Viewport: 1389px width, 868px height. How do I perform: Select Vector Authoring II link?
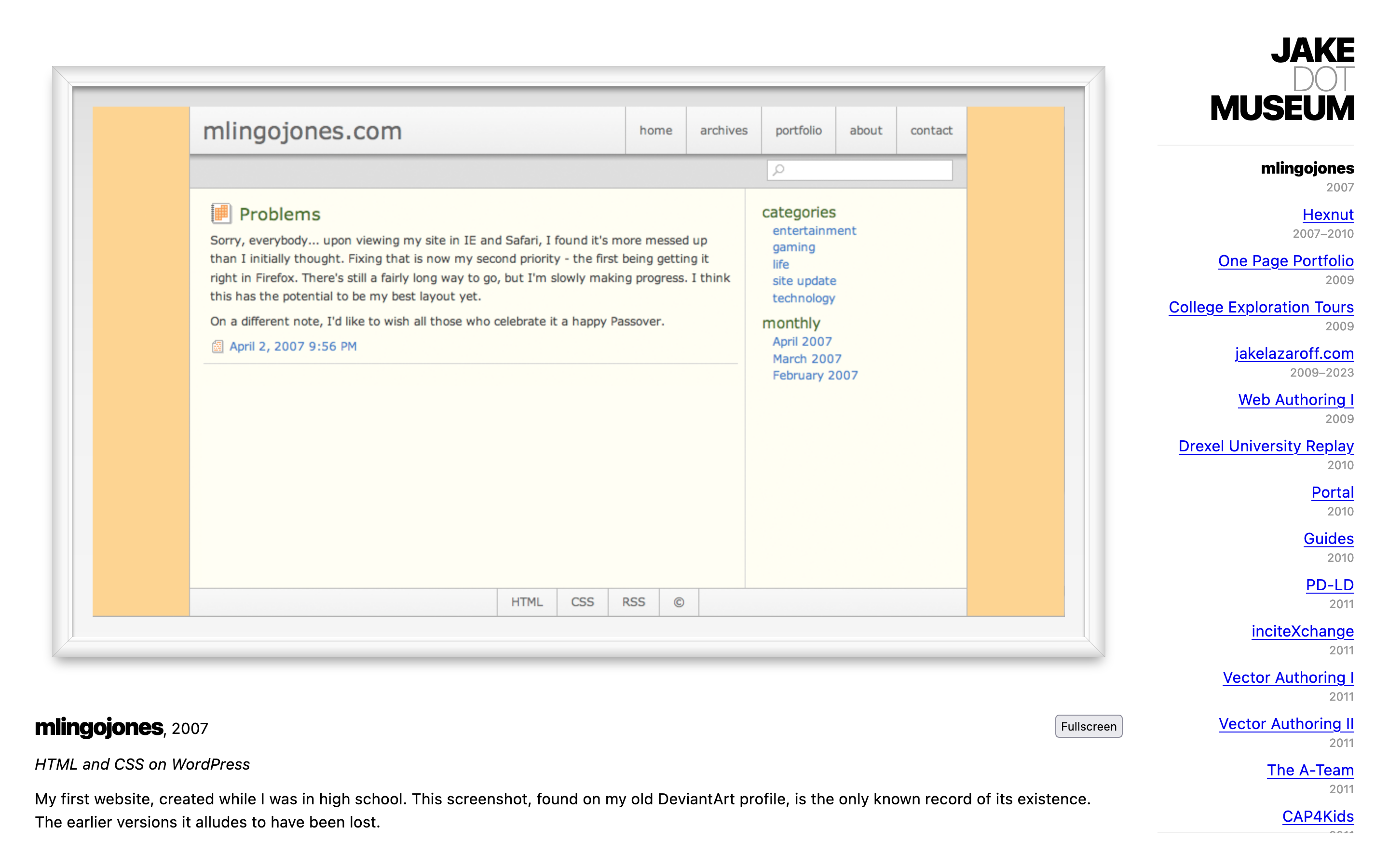coord(1286,724)
